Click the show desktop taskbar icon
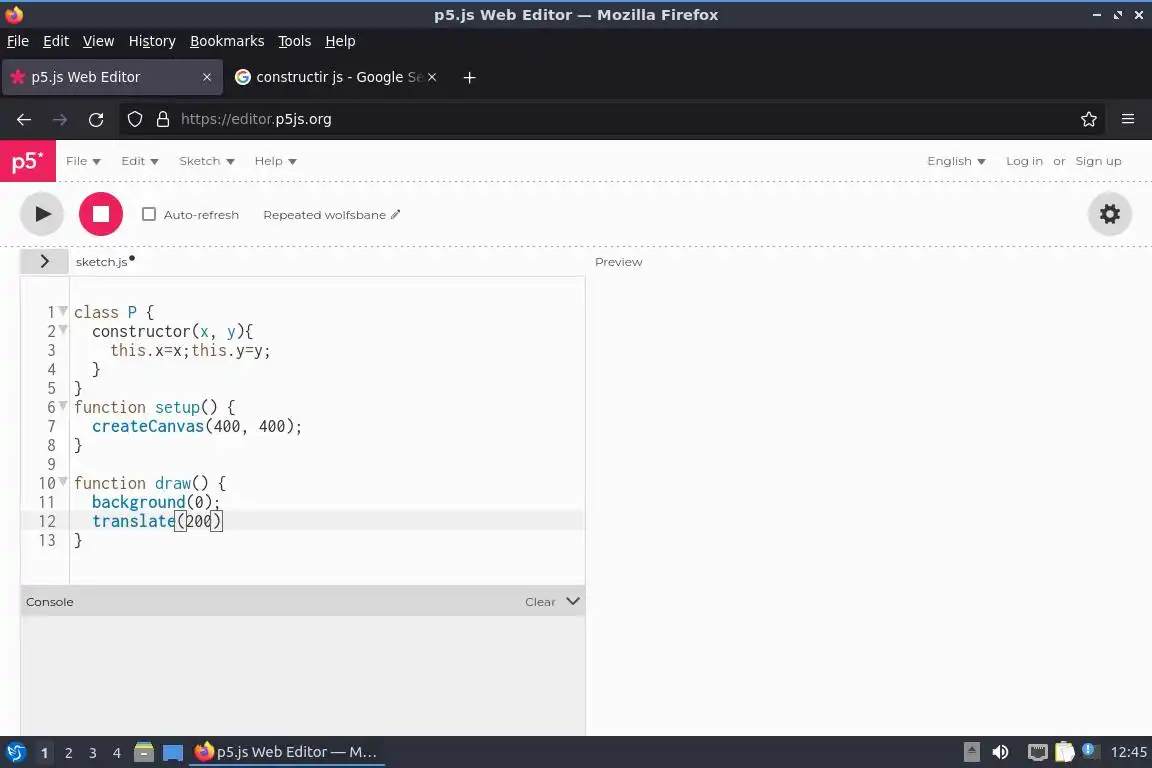The height and width of the screenshot is (768, 1152). click(173, 752)
